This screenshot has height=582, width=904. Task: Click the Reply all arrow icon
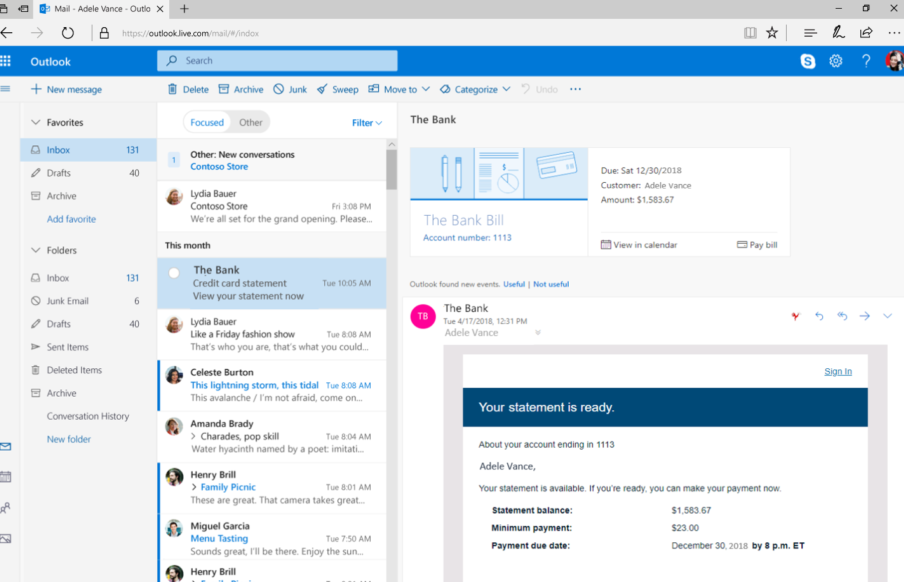coord(842,316)
